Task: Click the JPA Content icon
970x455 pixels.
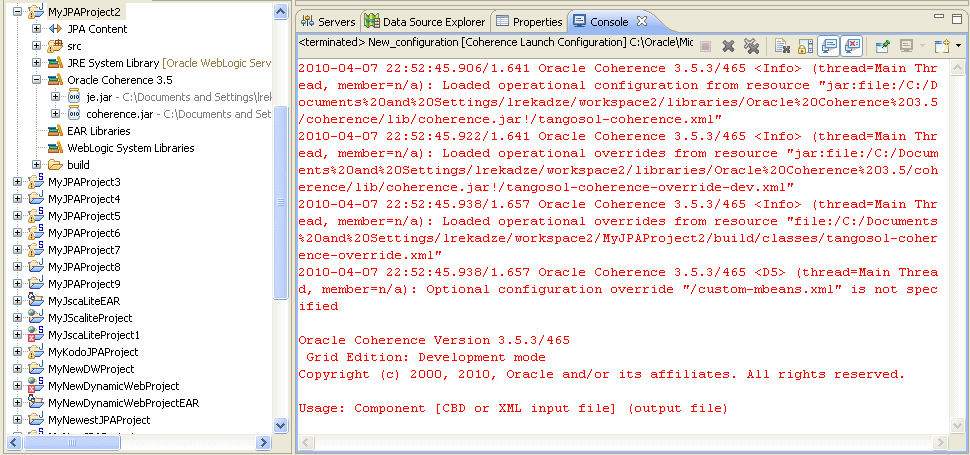Action: (x=55, y=28)
